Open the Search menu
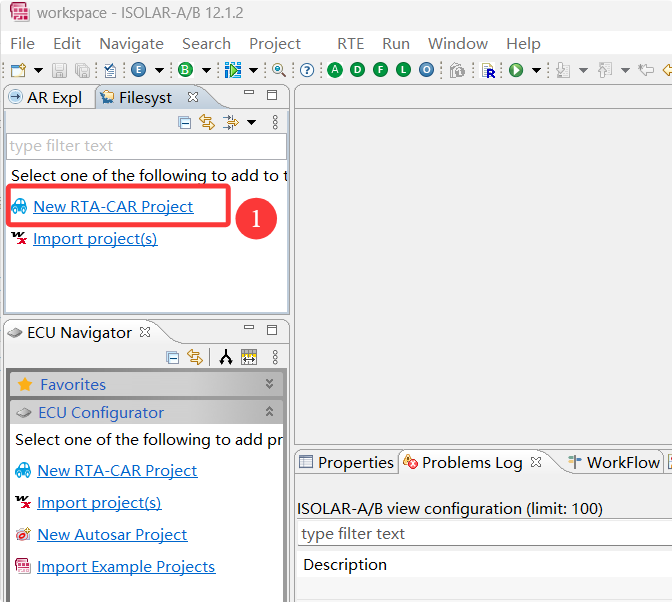Viewport: 672px width, 602px height. tap(207, 44)
